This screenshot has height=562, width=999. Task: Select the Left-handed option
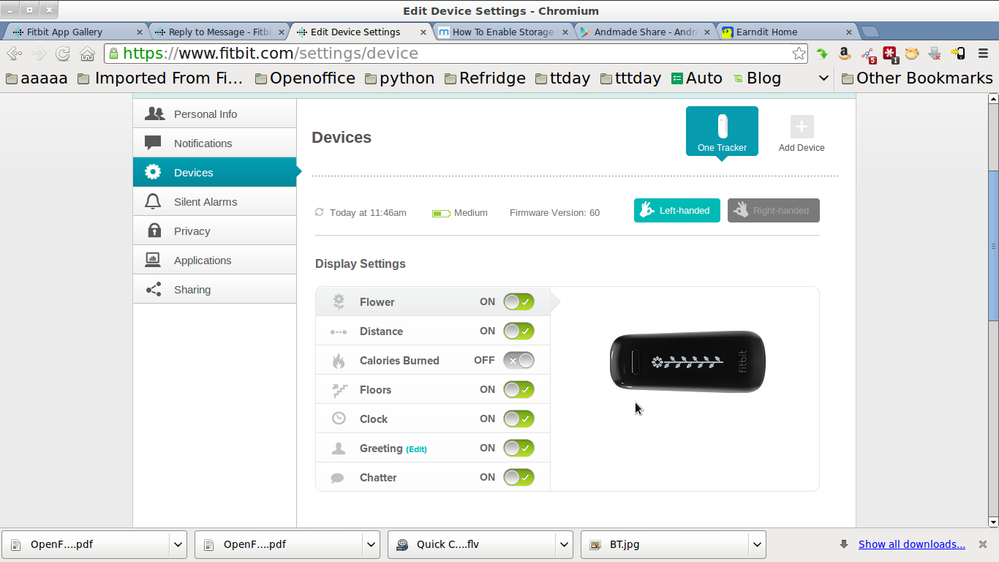[x=677, y=210]
